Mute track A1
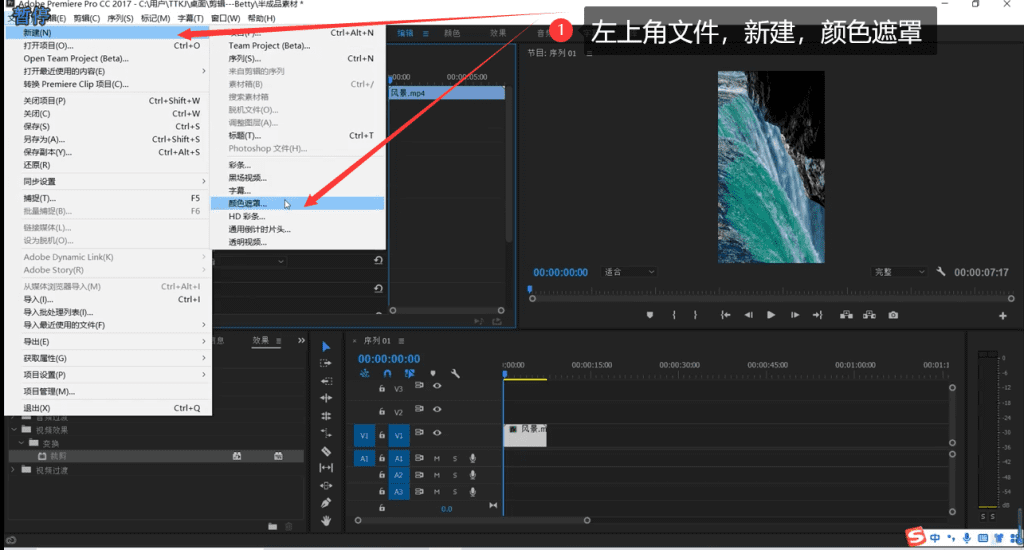The height and width of the screenshot is (550, 1024). (437, 459)
